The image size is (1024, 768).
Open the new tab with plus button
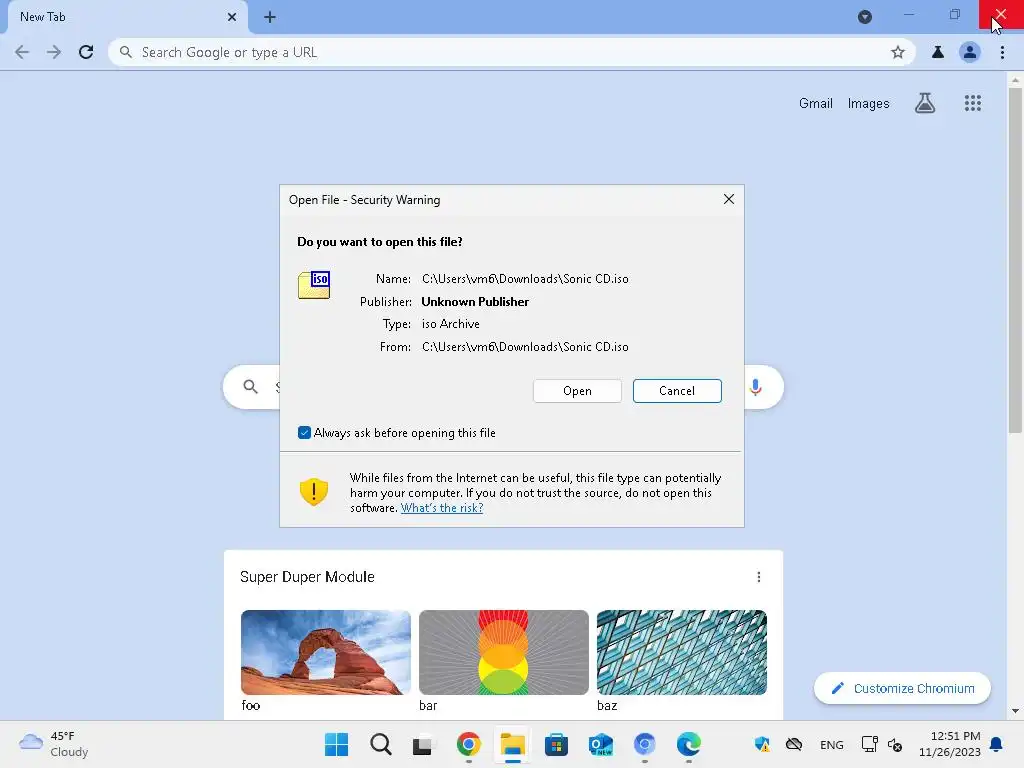270,17
